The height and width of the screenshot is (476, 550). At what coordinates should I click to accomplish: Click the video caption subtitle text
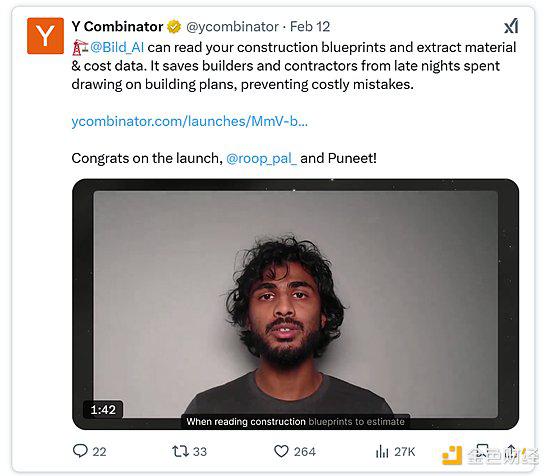point(295,421)
